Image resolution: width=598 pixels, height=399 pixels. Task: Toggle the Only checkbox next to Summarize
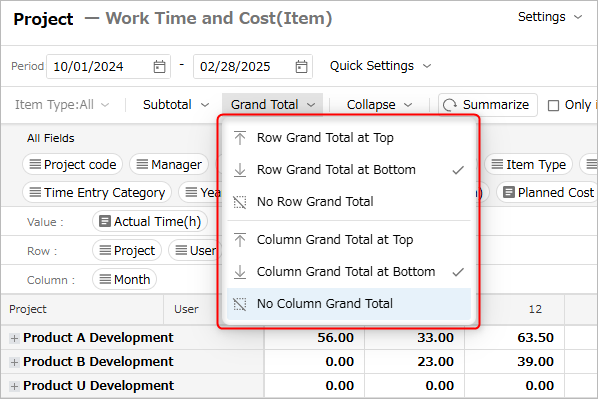pyautogui.click(x=553, y=105)
